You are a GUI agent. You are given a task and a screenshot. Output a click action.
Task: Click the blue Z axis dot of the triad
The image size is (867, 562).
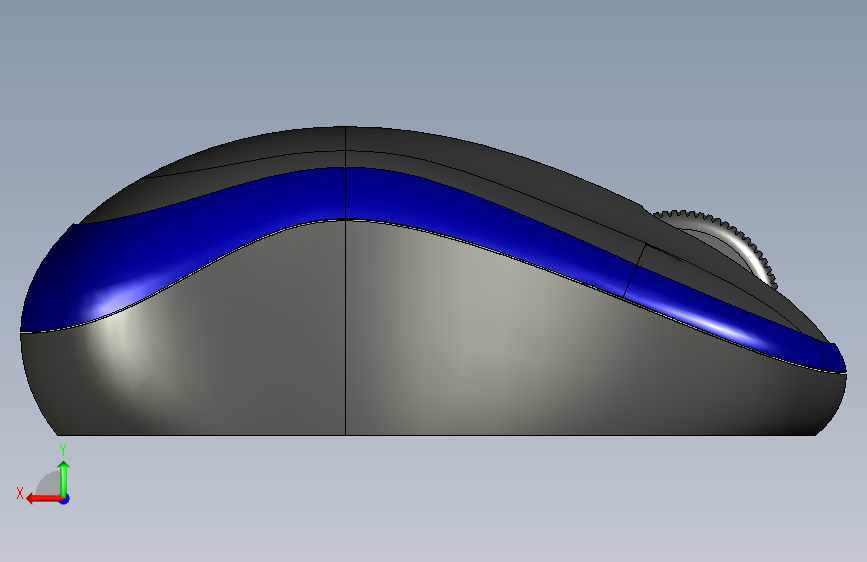point(65,499)
